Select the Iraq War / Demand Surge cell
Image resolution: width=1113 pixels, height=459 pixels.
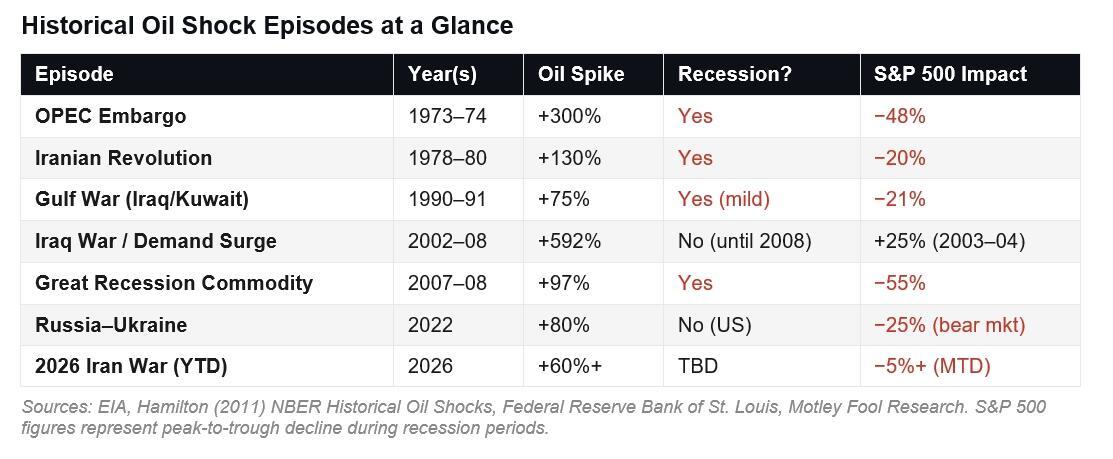click(x=155, y=241)
